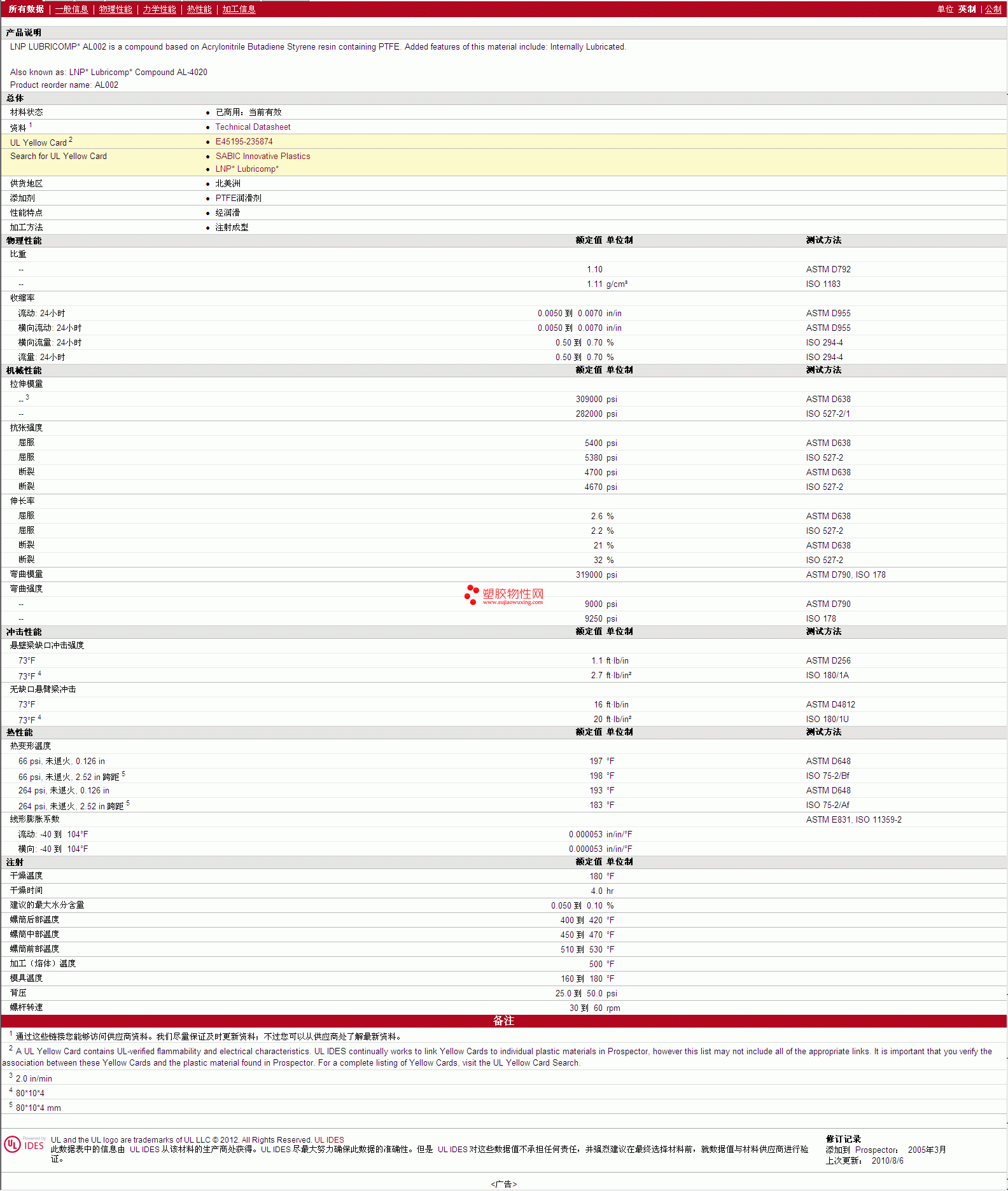Select the 干燥温度 180 °F value
1008x1191 pixels.
pyautogui.click(x=602, y=877)
